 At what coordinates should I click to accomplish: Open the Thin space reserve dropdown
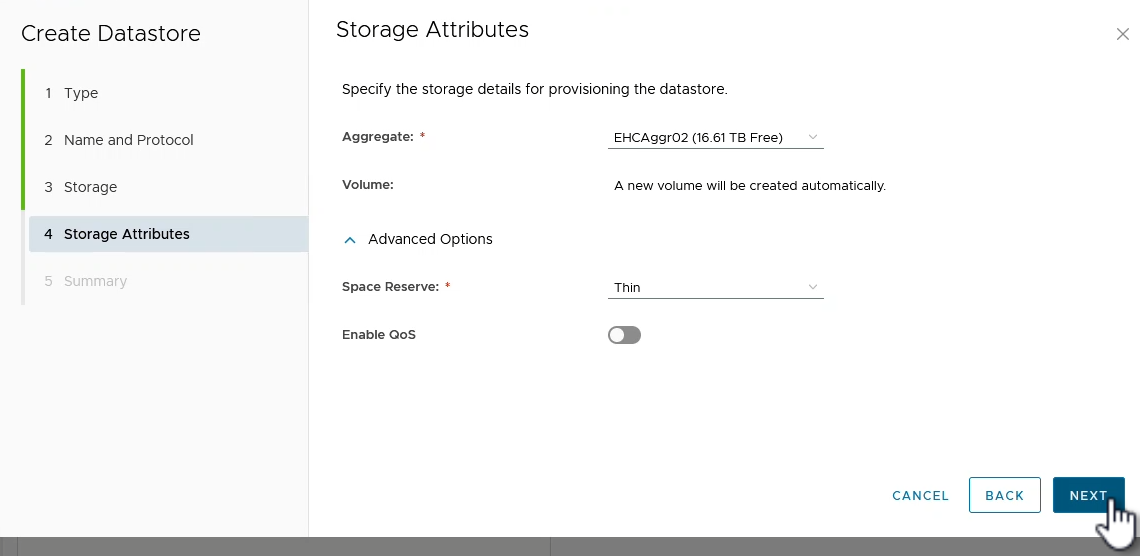click(x=715, y=287)
